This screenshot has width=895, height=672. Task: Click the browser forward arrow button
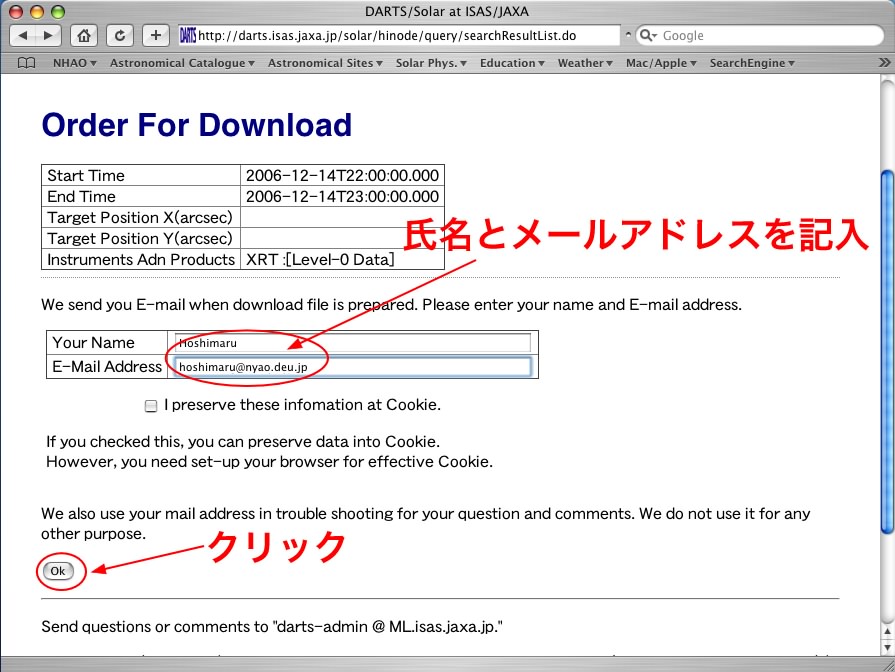47,36
